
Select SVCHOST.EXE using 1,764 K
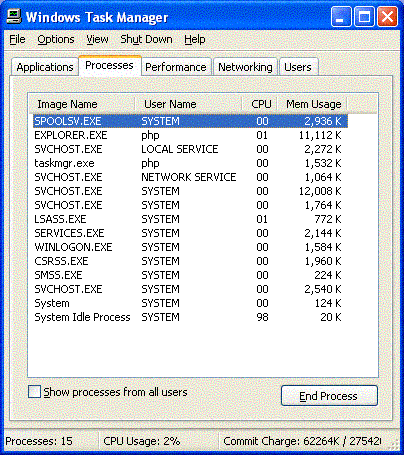coord(190,205)
